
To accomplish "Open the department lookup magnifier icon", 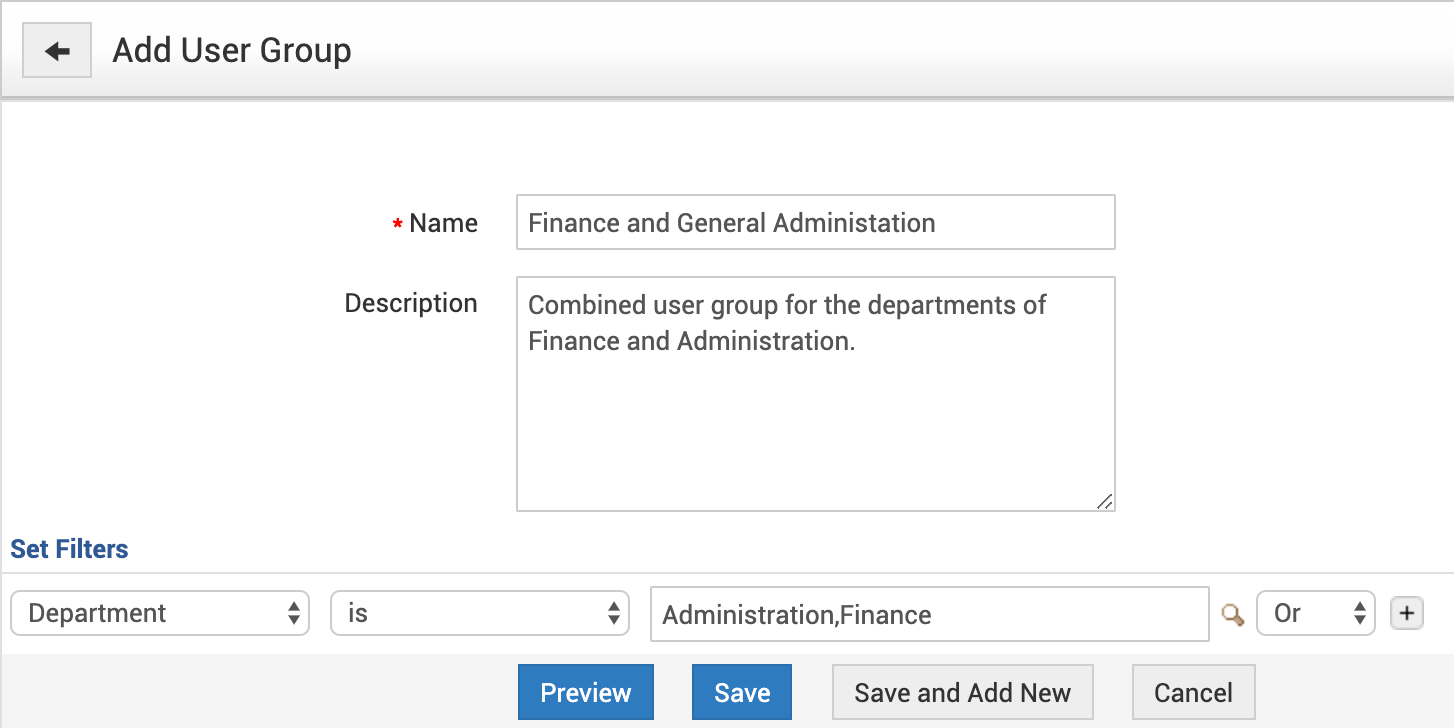I will (x=1233, y=614).
